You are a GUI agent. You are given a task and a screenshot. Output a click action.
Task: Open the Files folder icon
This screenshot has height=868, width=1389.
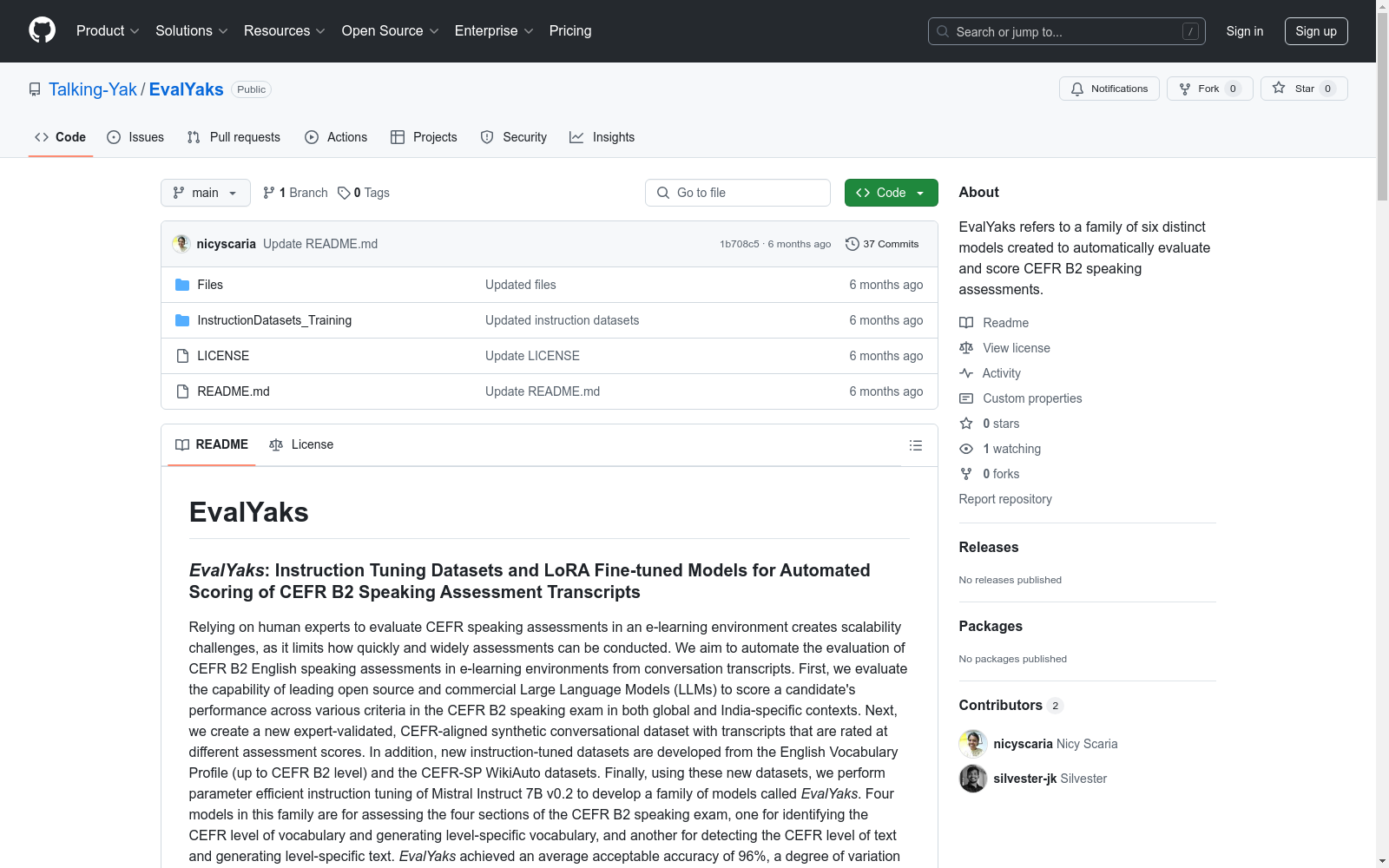click(x=182, y=285)
